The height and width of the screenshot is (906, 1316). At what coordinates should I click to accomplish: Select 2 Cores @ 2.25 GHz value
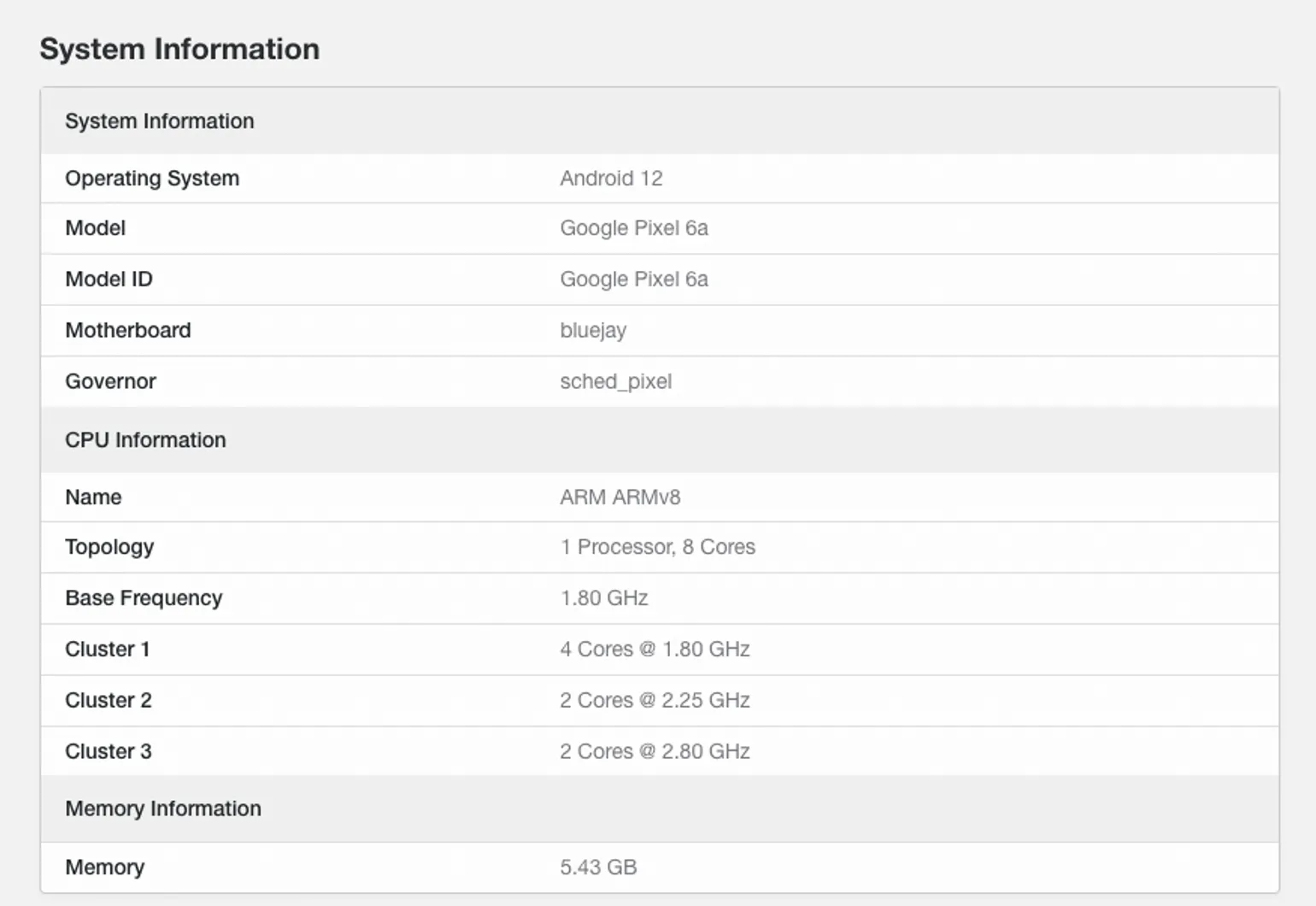point(655,700)
